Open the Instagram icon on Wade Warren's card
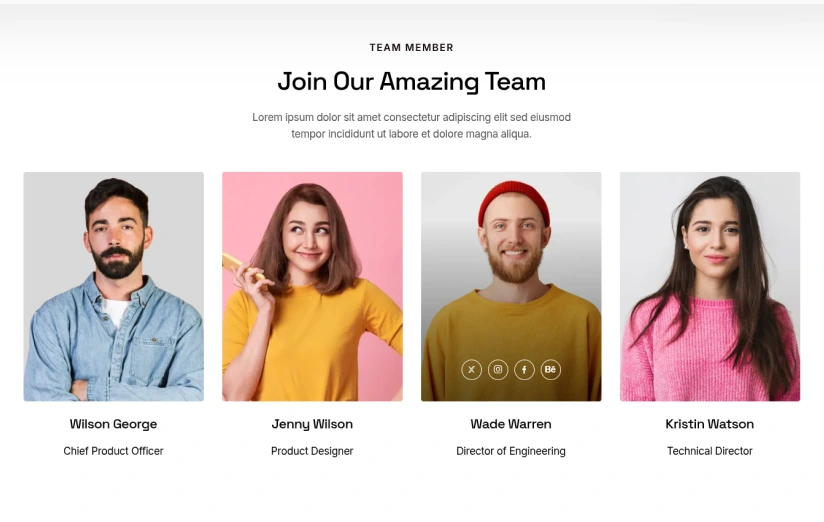824x522 pixels. click(x=498, y=370)
